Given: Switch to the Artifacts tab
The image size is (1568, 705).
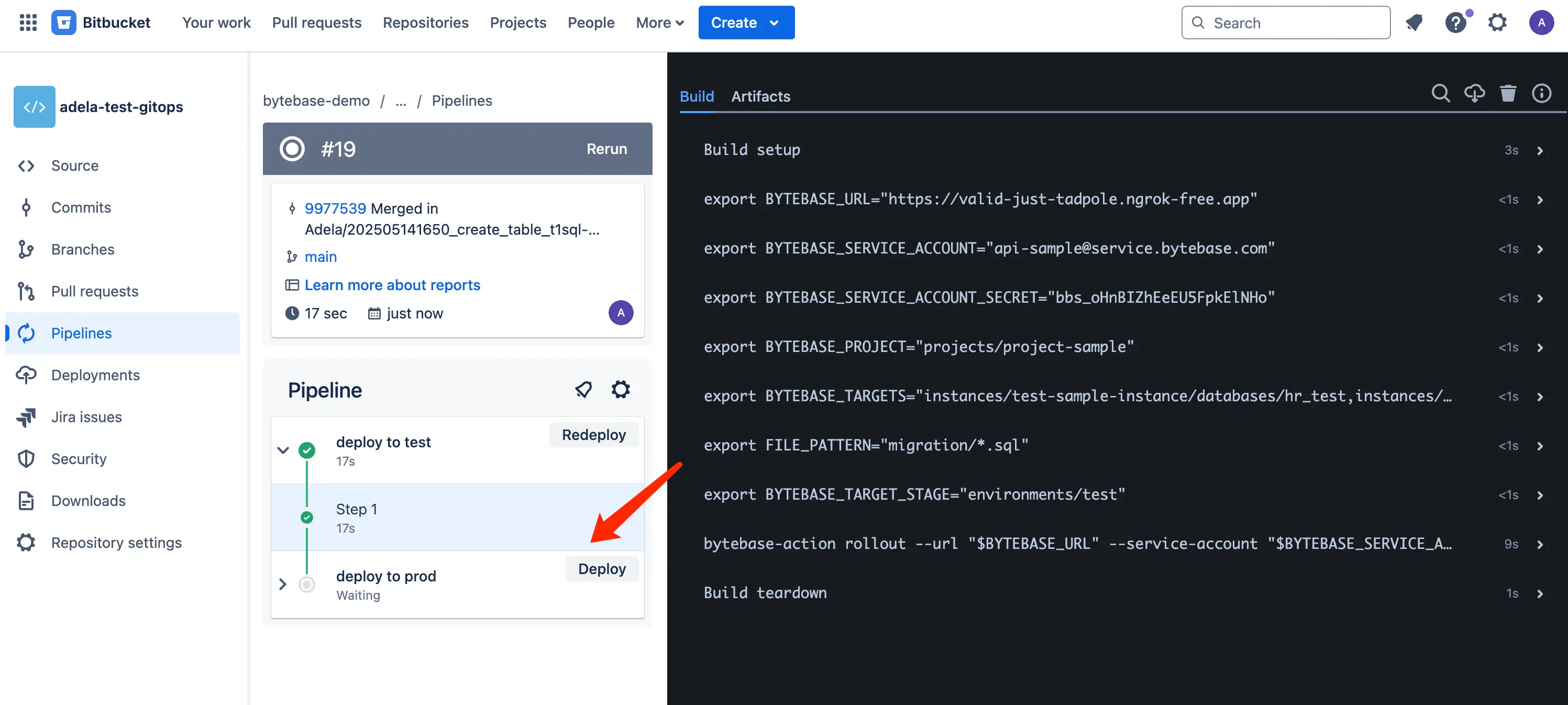Looking at the screenshot, I should point(760,96).
